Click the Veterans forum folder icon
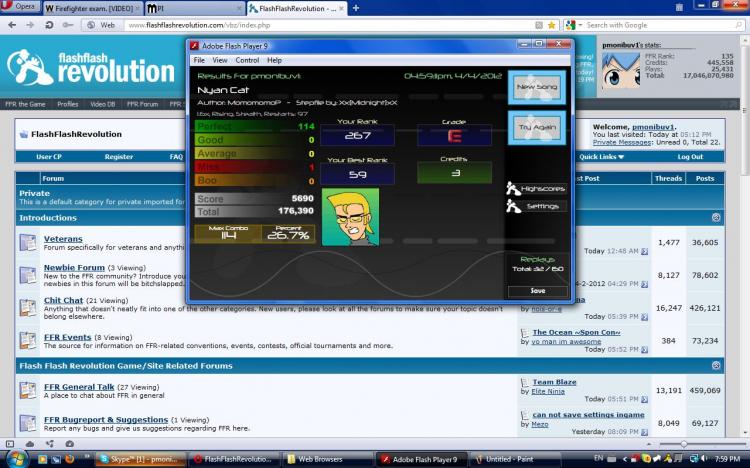750x468 pixels. tap(28, 242)
